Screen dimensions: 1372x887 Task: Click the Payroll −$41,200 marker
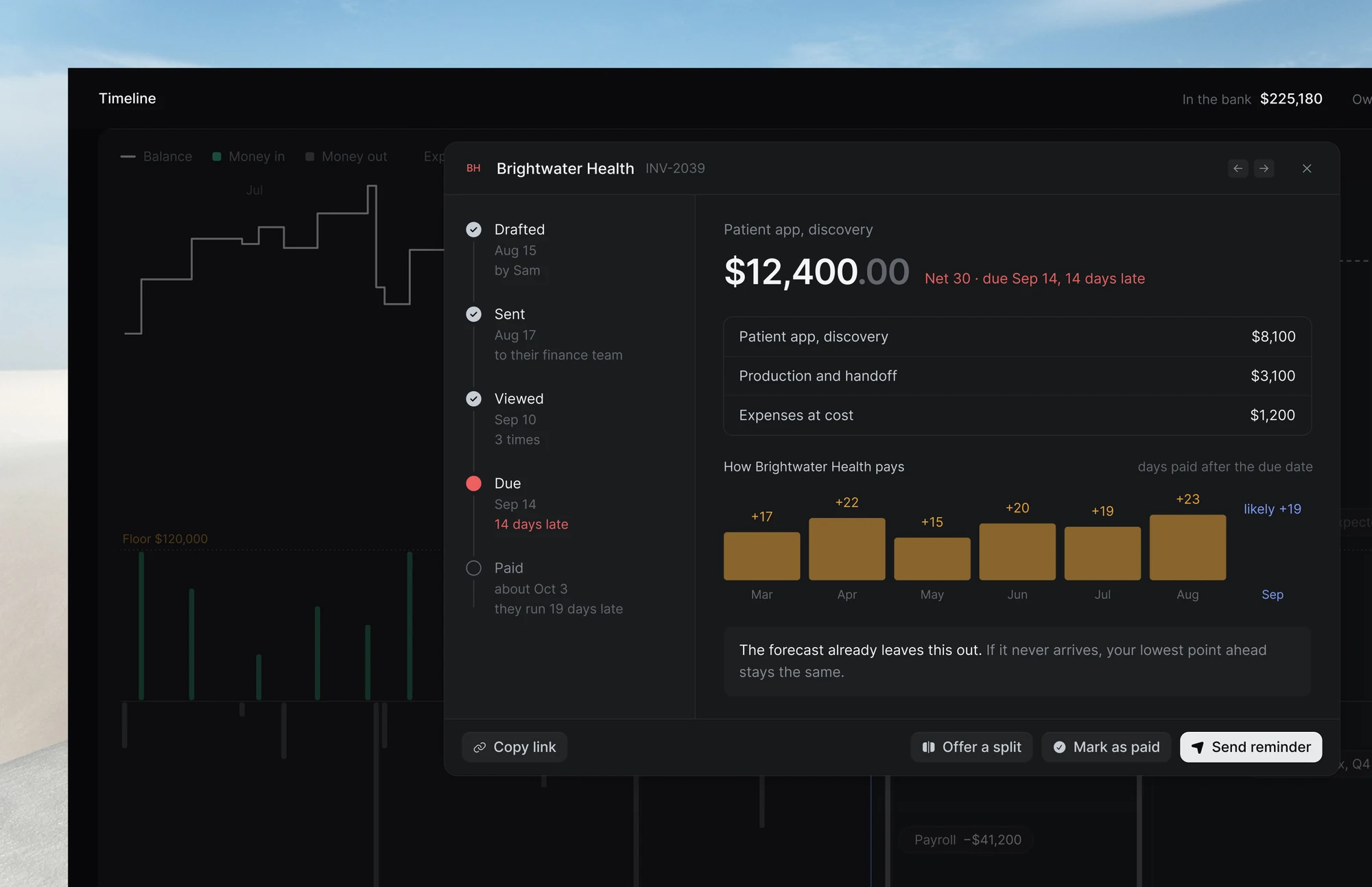coord(967,840)
